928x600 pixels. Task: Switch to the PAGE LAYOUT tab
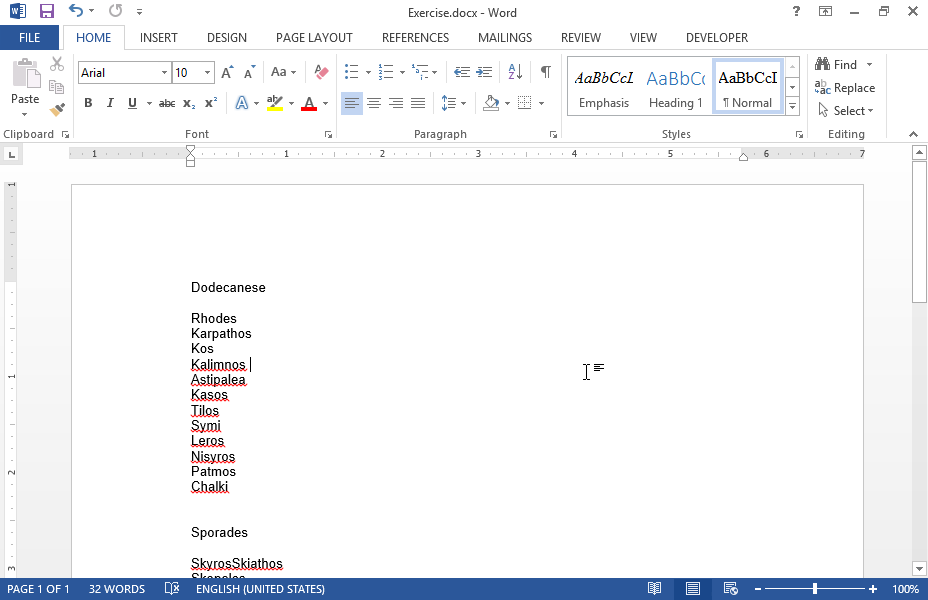314,38
